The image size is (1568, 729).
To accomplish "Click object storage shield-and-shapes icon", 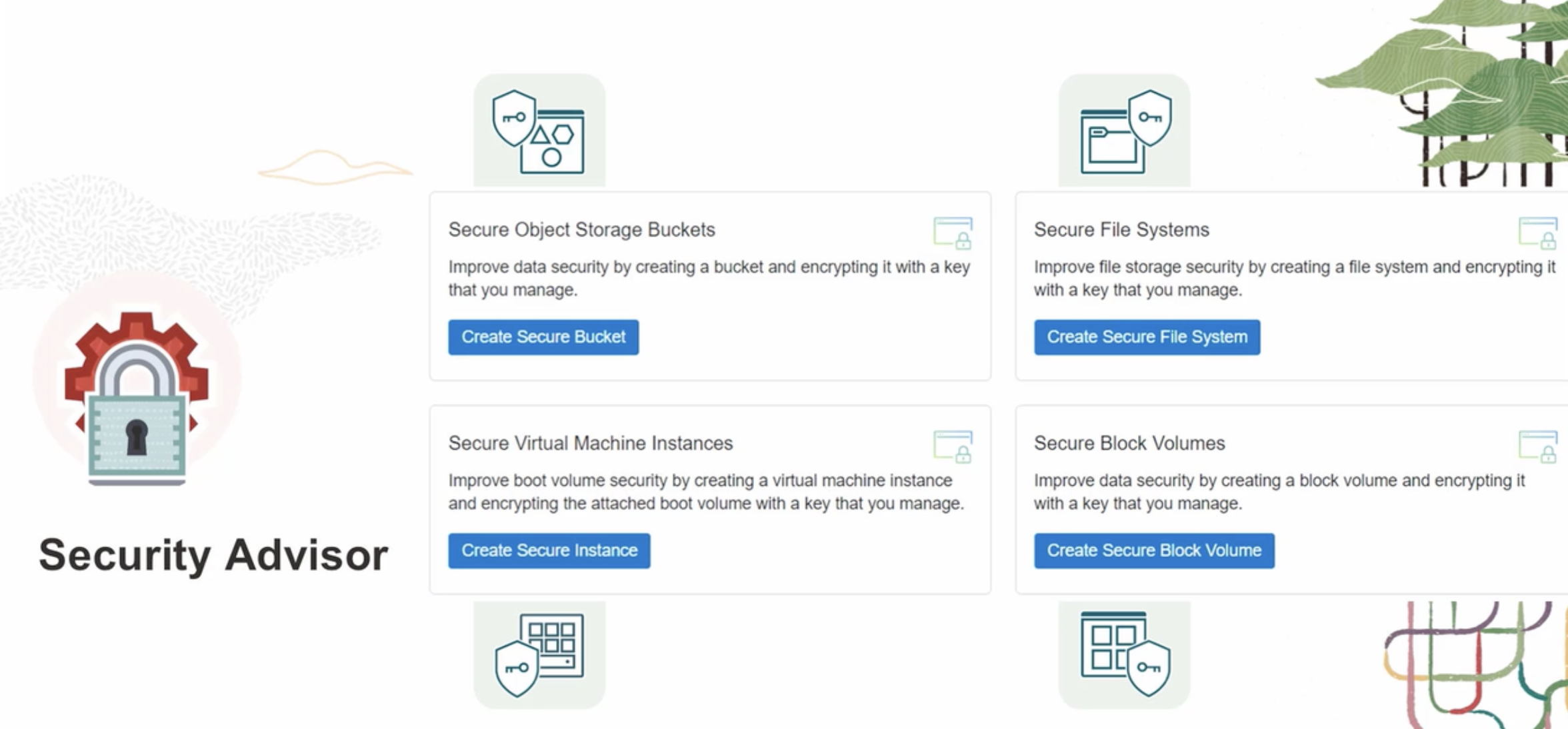I will pyautogui.click(x=539, y=131).
